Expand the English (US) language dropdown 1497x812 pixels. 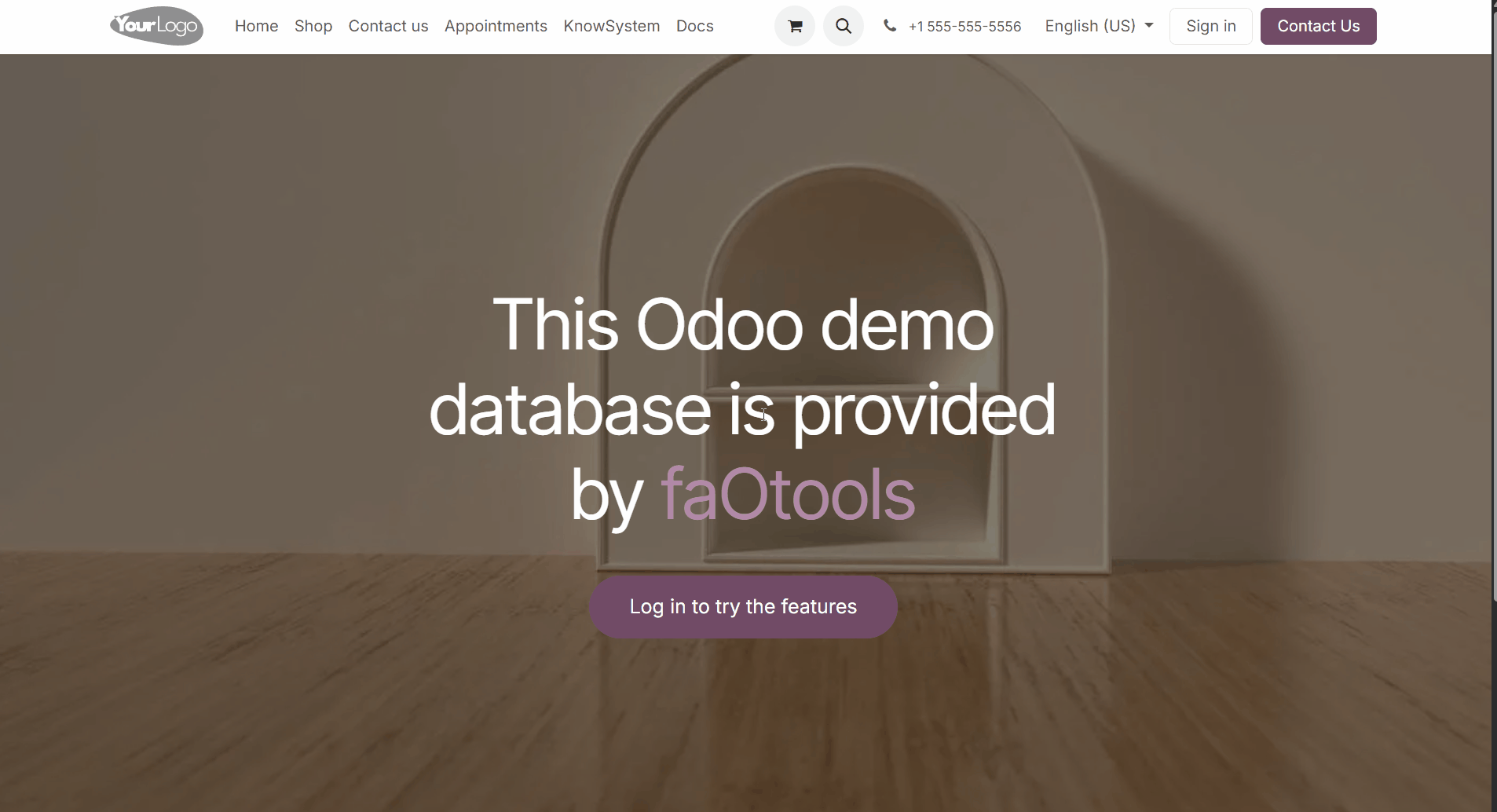point(1099,26)
